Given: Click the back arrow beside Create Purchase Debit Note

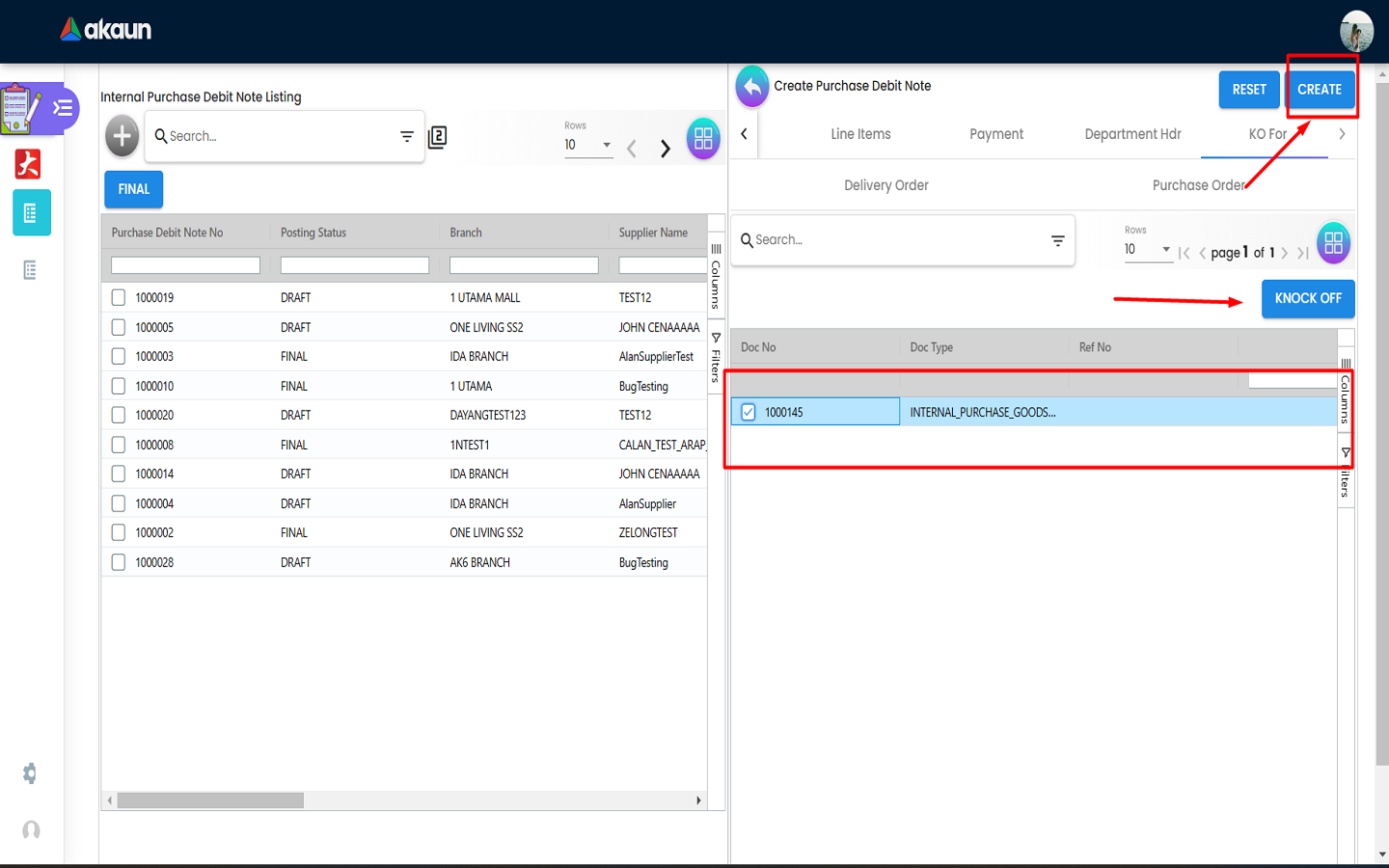Looking at the screenshot, I should (x=752, y=87).
